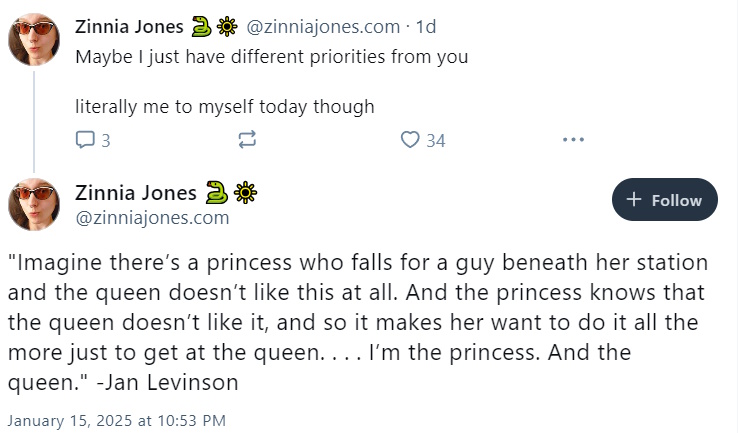Click the reply speech bubble icon
The image size is (738, 433).
pyautogui.click(x=85, y=140)
